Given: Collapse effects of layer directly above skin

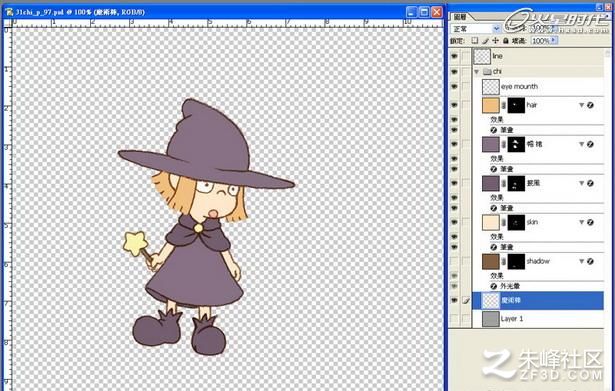Looking at the screenshot, I should (x=581, y=183).
